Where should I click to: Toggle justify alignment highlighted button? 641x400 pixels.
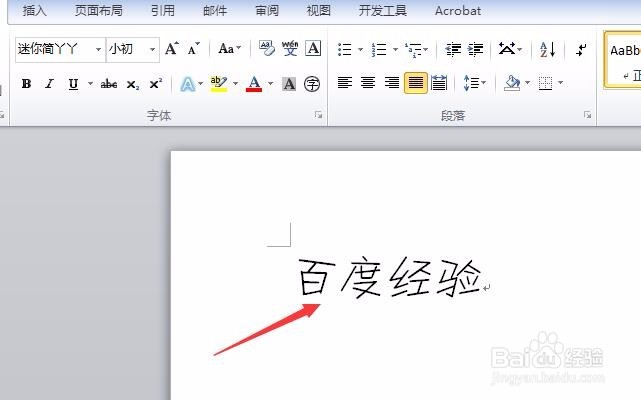416,83
